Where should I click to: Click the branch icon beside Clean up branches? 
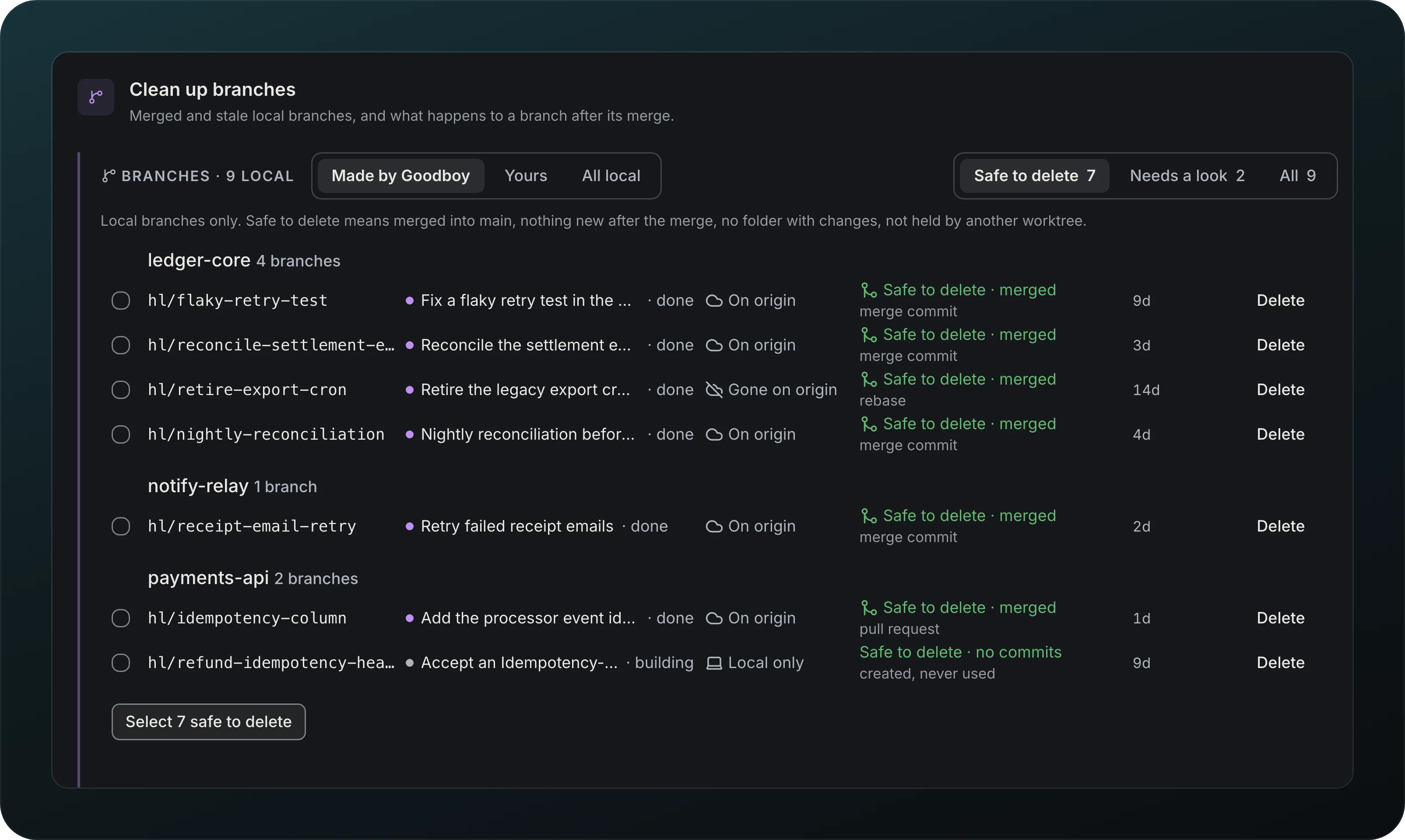[96, 98]
